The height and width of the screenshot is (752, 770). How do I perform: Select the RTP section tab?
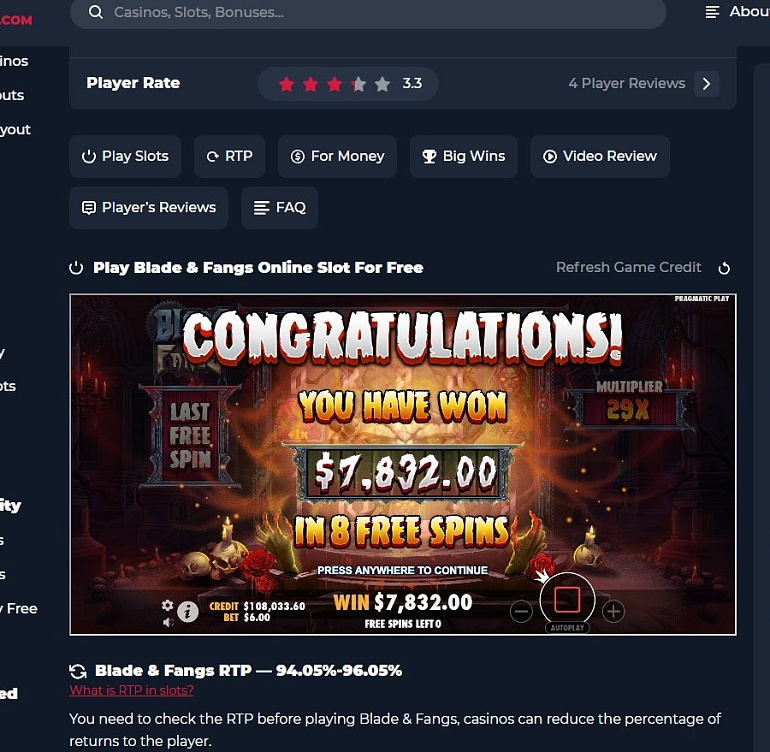coord(229,156)
